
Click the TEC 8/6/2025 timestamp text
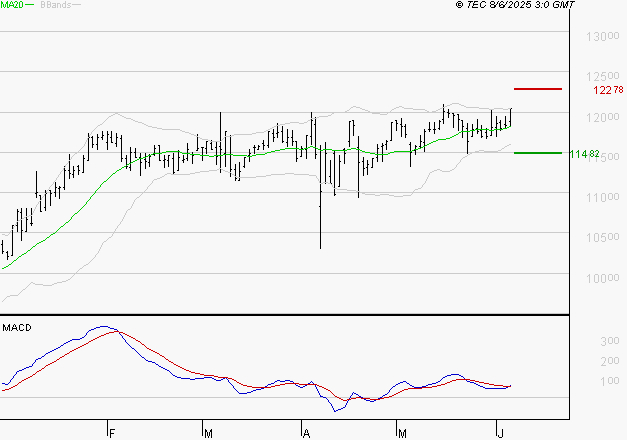tap(515, 5)
